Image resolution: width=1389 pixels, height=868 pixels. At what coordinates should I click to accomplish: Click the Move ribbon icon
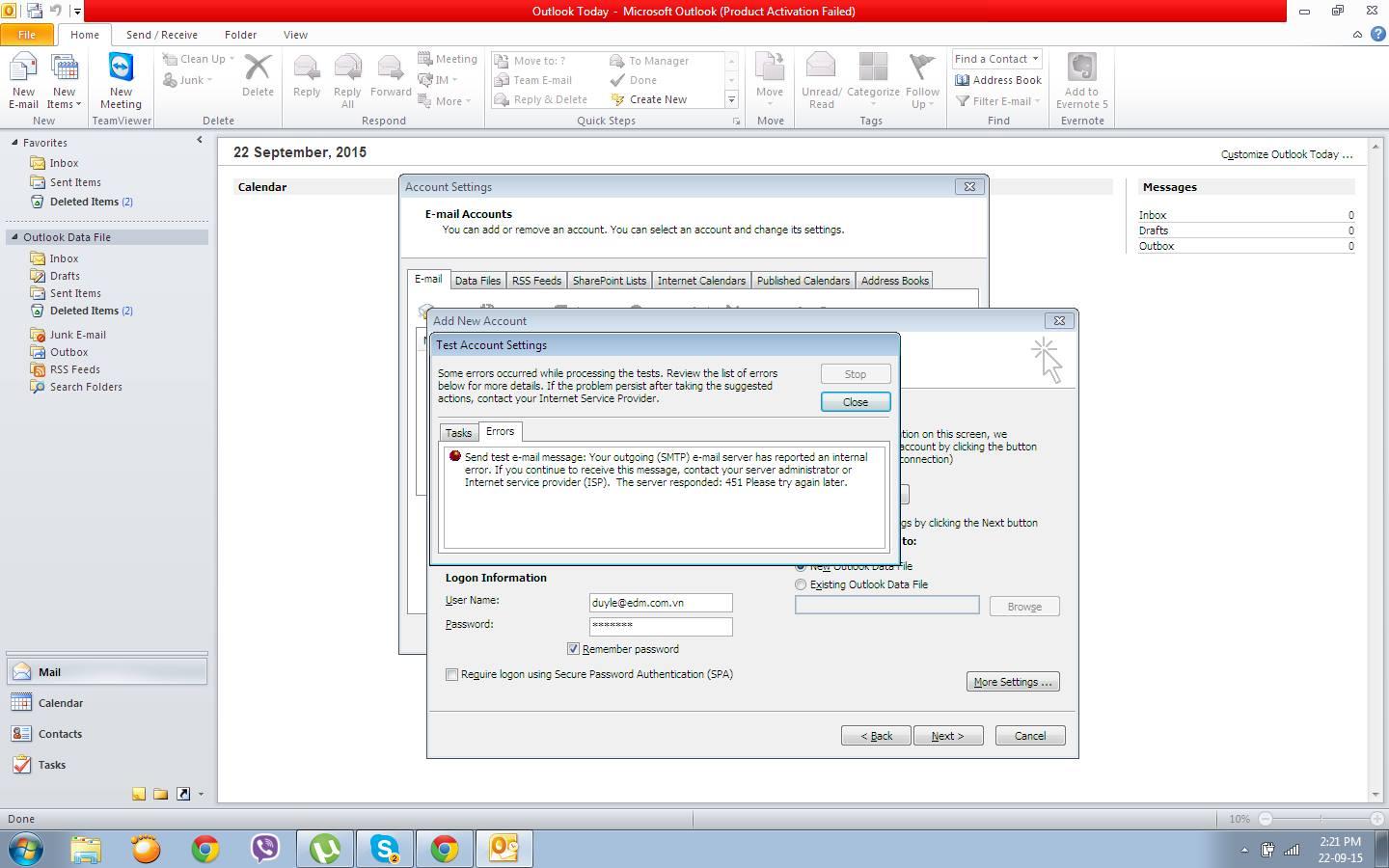click(770, 81)
